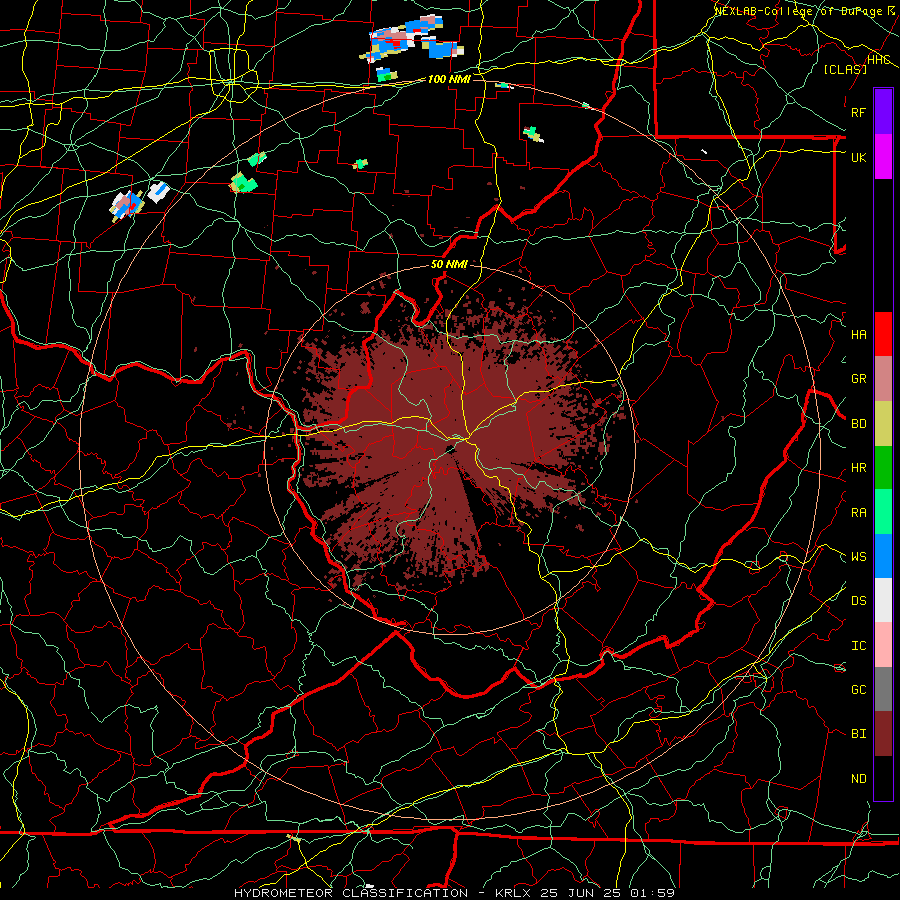Click the "25 JUN 25" date text
This screenshot has height=900, width=900.
pos(580,893)
